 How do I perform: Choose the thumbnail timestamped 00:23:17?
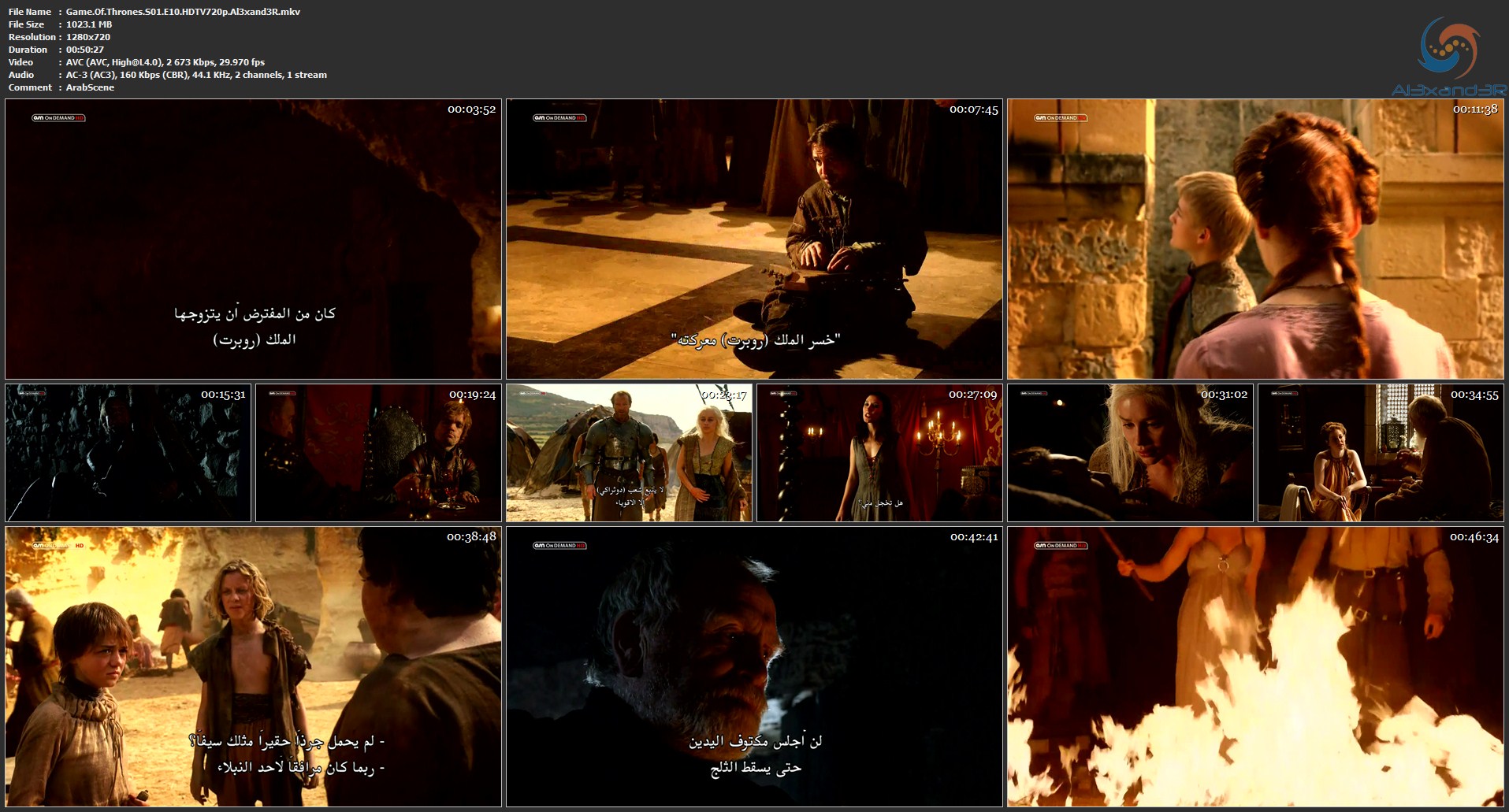(x=629, y=453)
